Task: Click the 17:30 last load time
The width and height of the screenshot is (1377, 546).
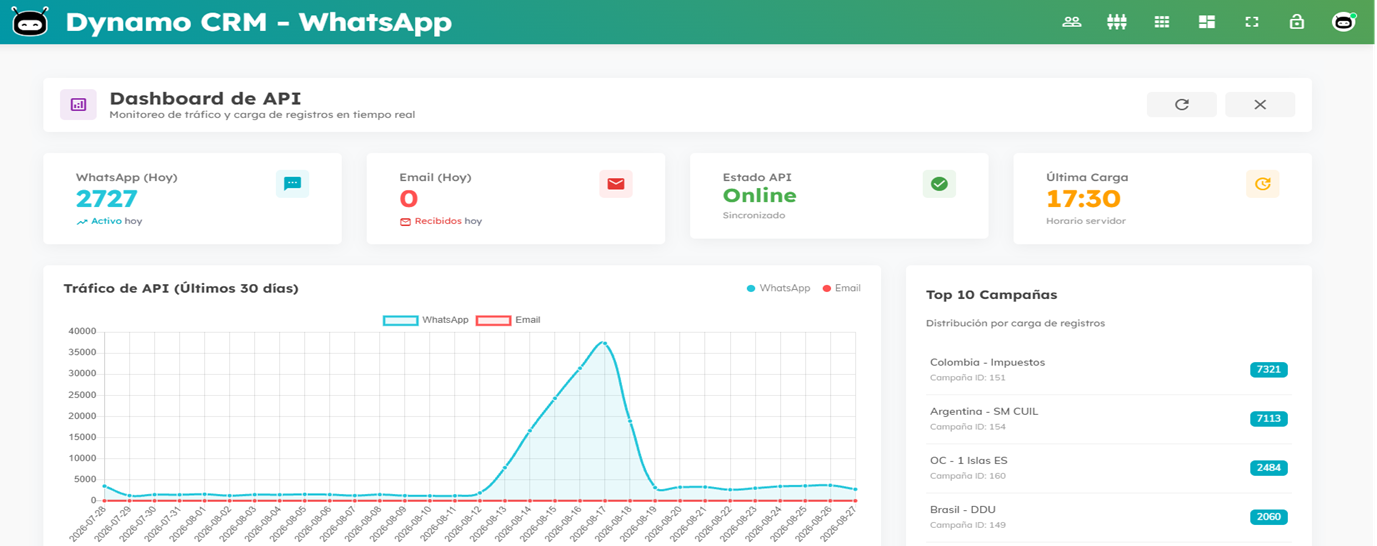Action: pyautogui.click(x=1083, y=198)
